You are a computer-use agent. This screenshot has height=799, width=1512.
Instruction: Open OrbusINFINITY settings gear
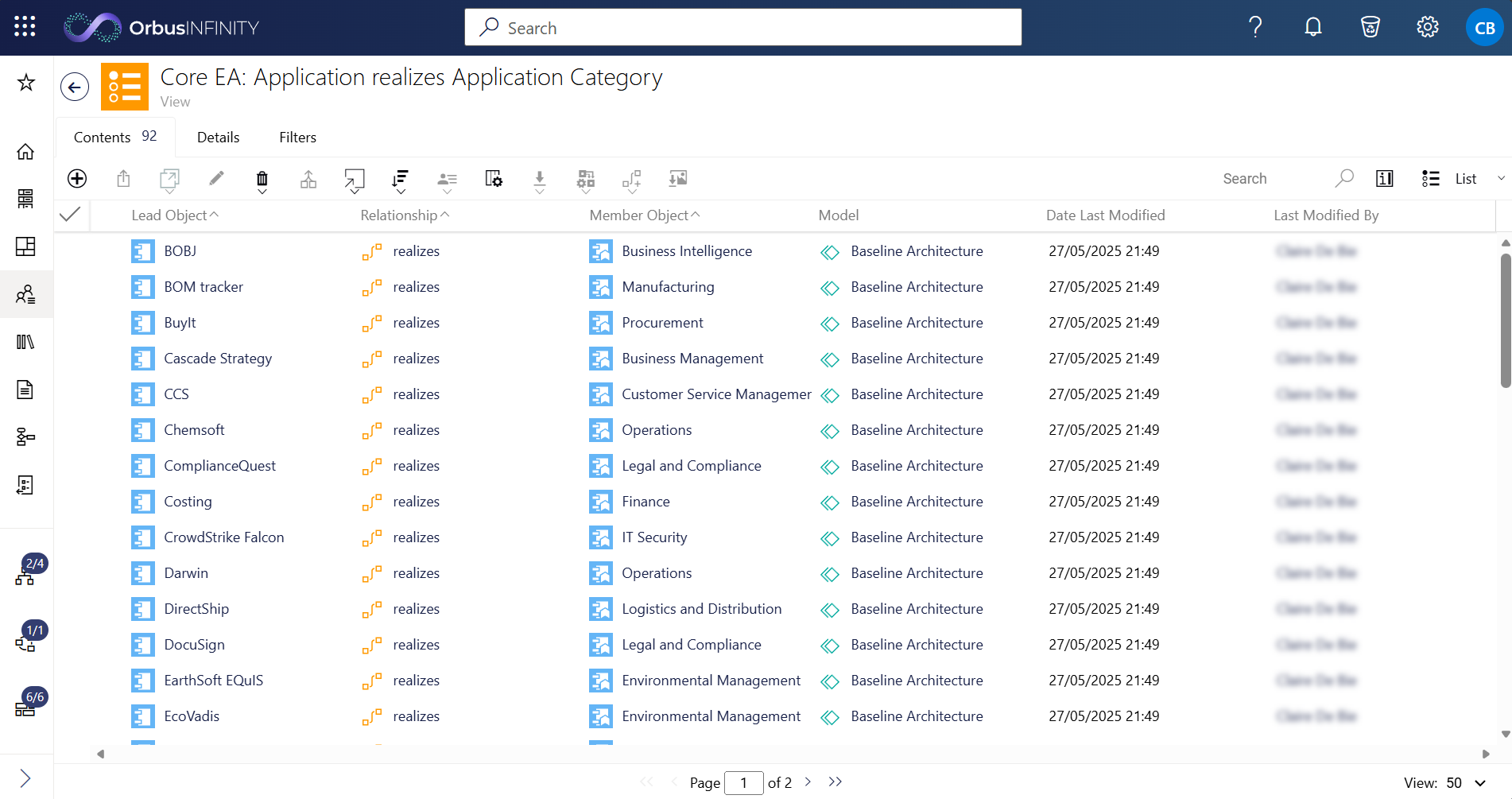(1427, 26)
